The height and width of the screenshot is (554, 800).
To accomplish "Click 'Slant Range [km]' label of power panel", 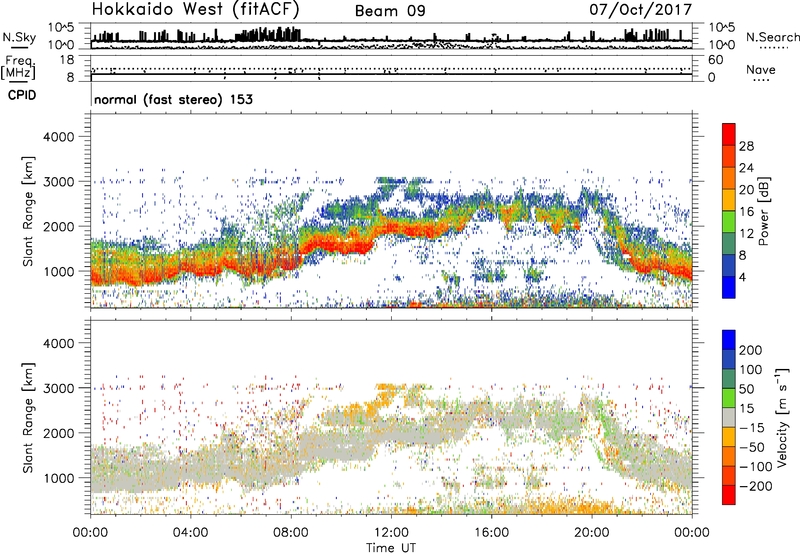I will (28, 211).
